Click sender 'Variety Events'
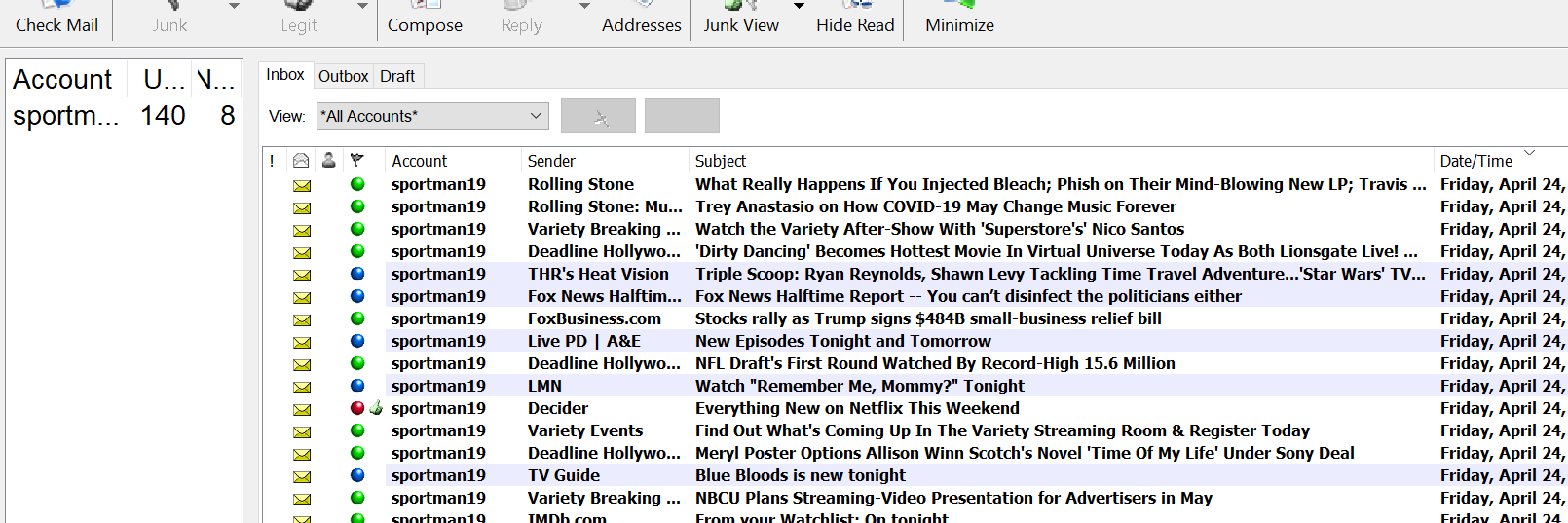 coord(585,430)
